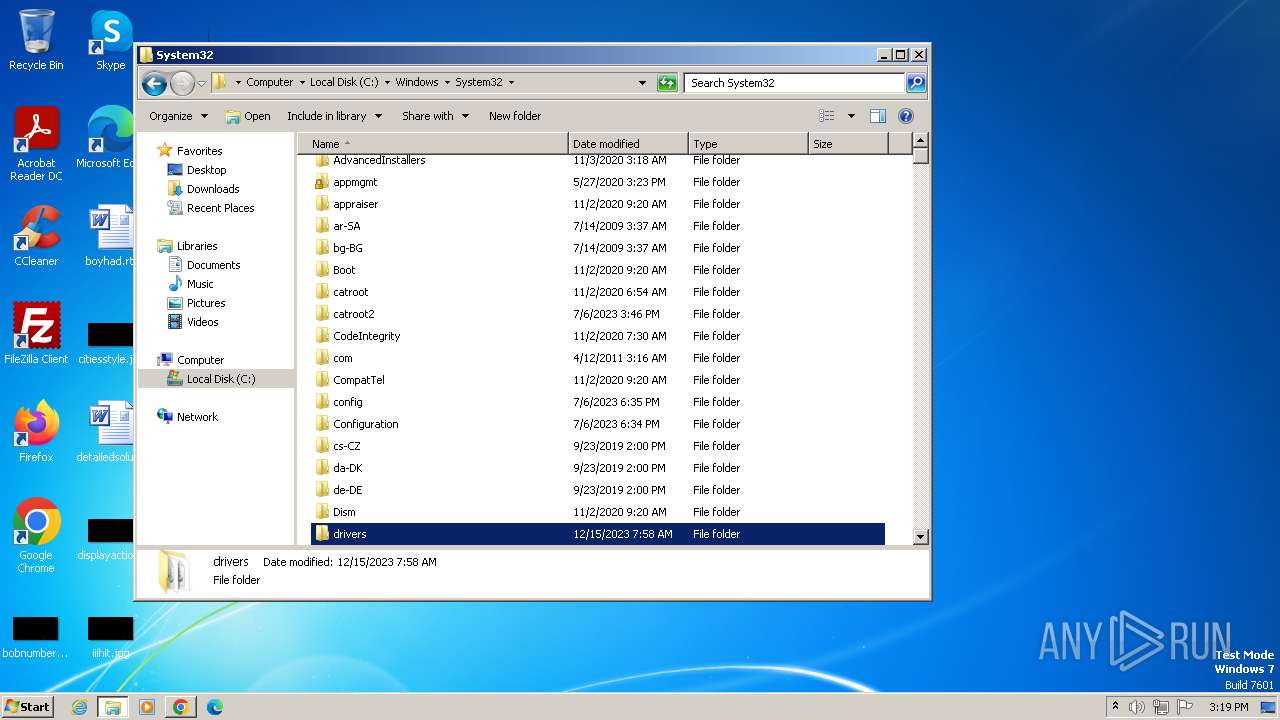The image size is (1280, 720).
Task: Expand the More view options arrow
Action: point(851,116)
